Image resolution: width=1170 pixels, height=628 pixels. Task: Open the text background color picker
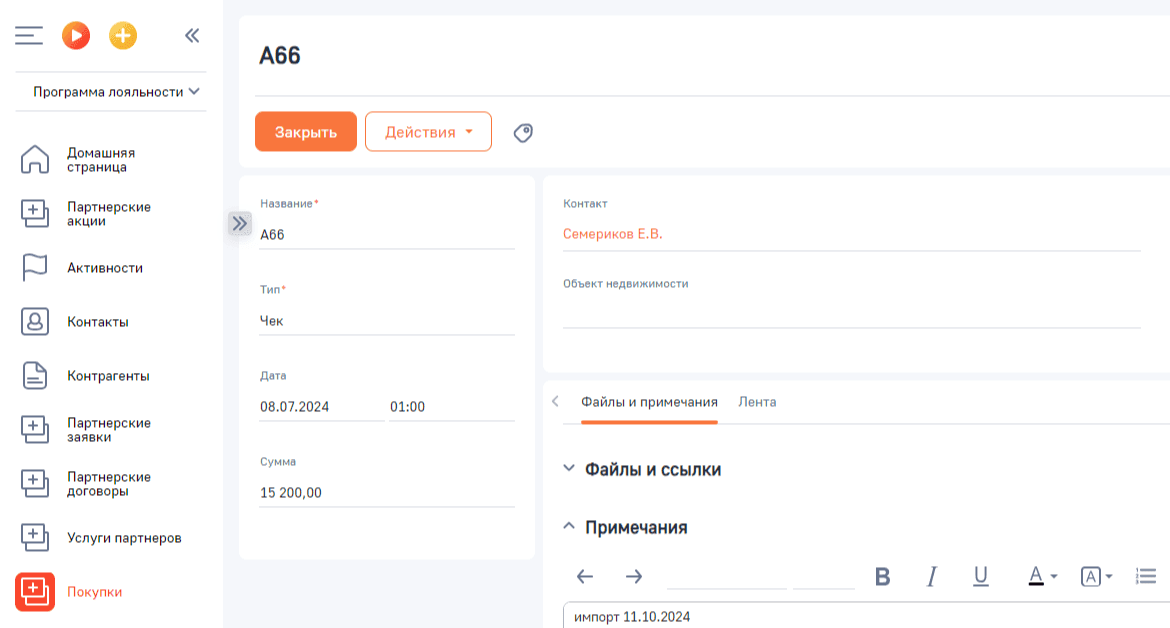point(1096,577)
